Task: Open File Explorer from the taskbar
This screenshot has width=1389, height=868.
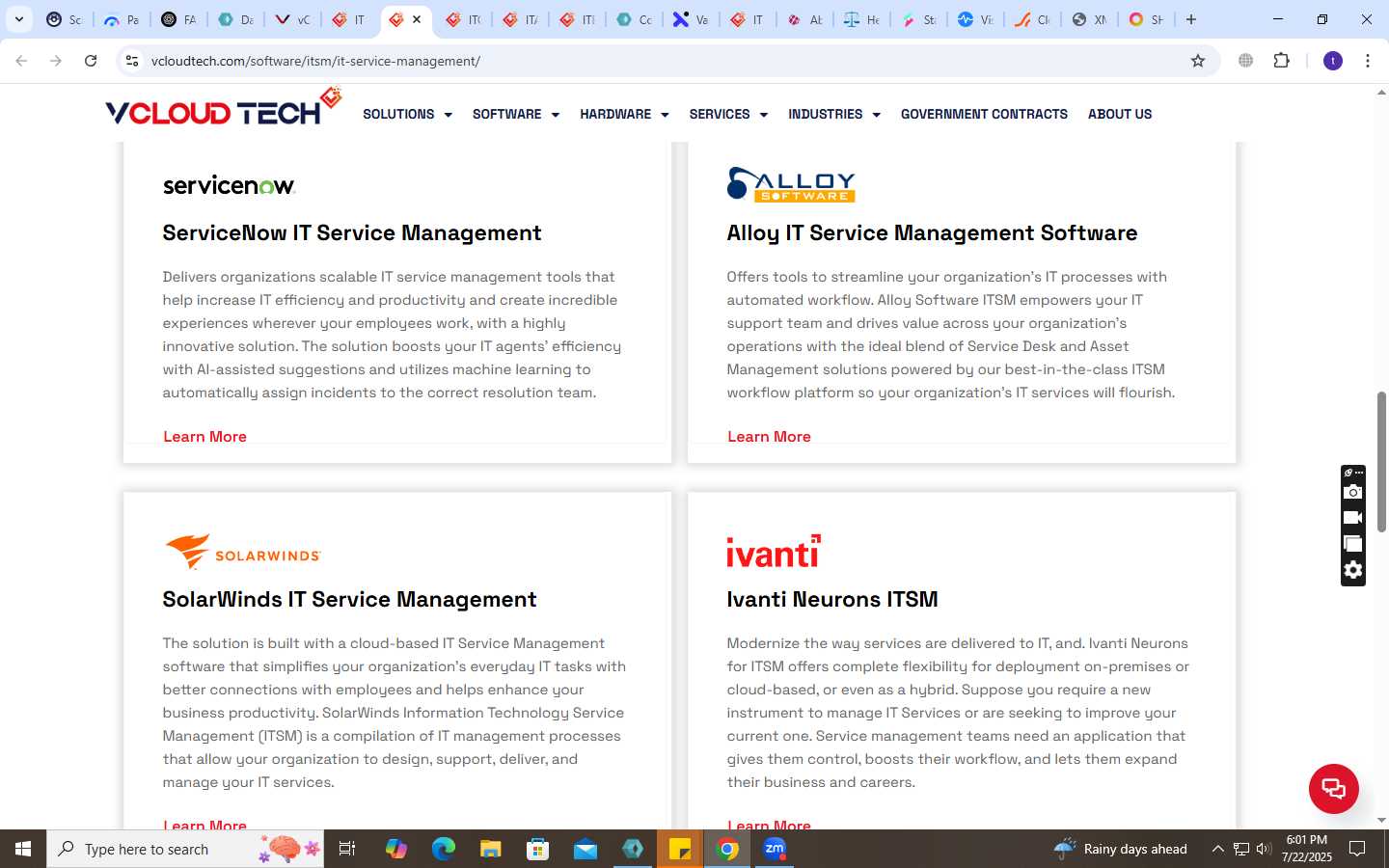Action: tap(490, 849)
